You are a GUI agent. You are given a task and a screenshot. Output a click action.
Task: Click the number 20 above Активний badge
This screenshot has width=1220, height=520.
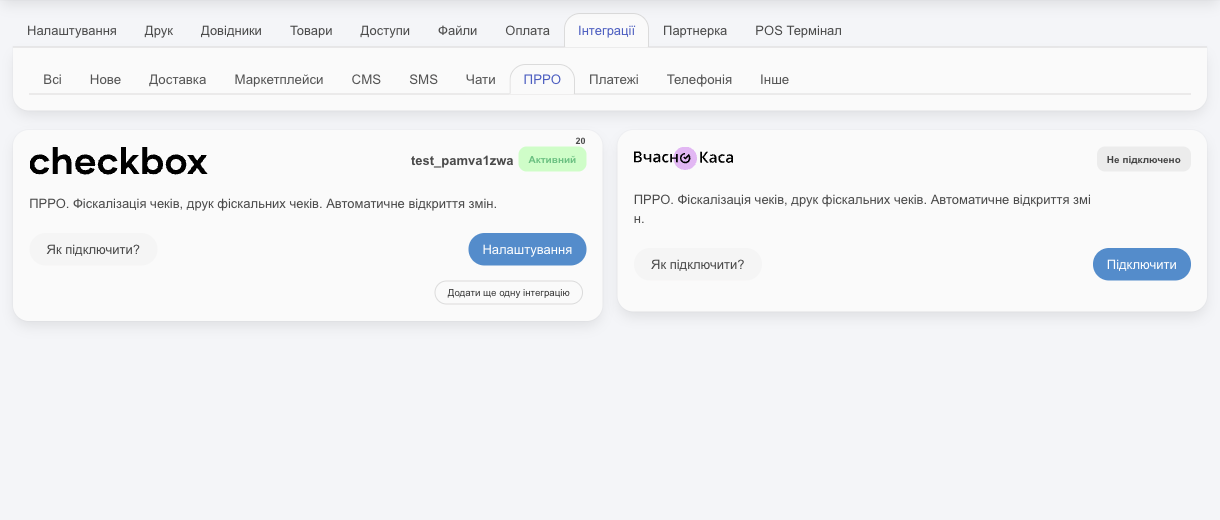pos(580,141)
